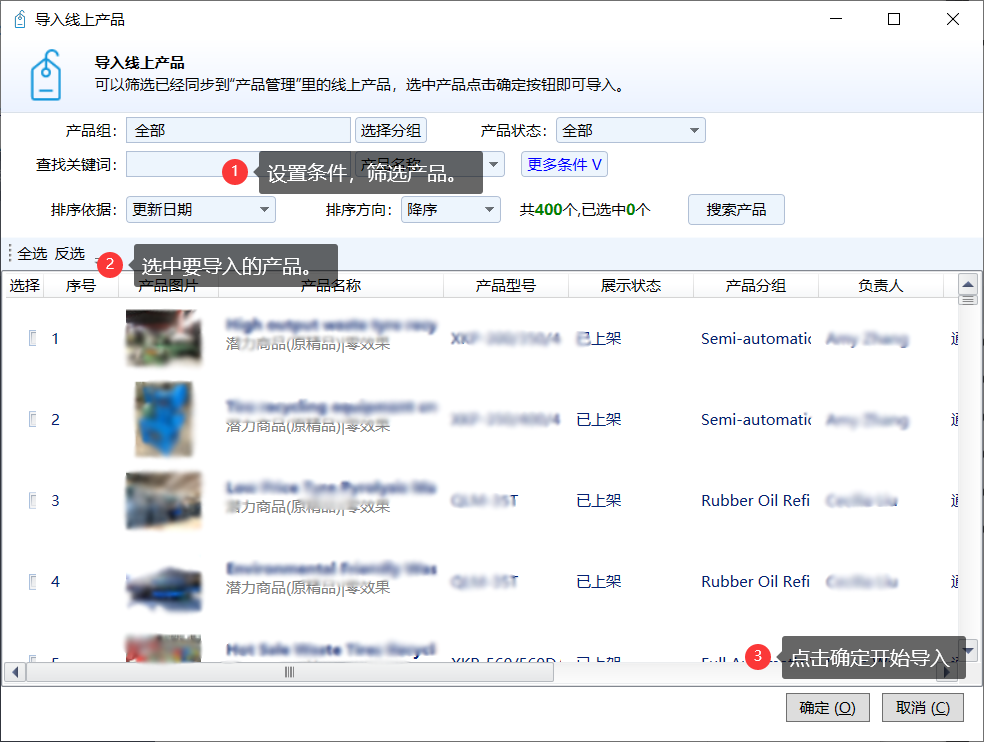
Task: Confirm import with 确定 button
Action: 827,708
